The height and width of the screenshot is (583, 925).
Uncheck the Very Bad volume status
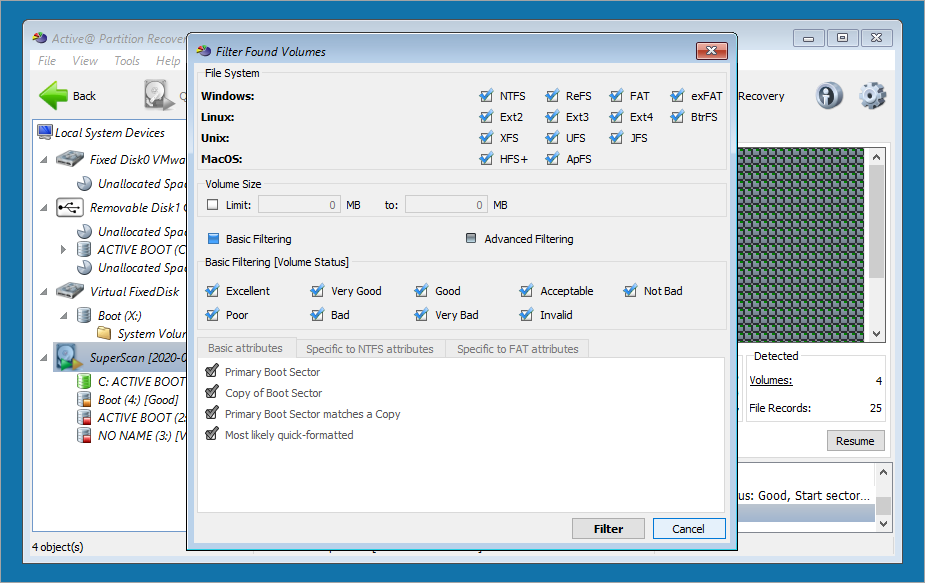[x=421, y=315]
